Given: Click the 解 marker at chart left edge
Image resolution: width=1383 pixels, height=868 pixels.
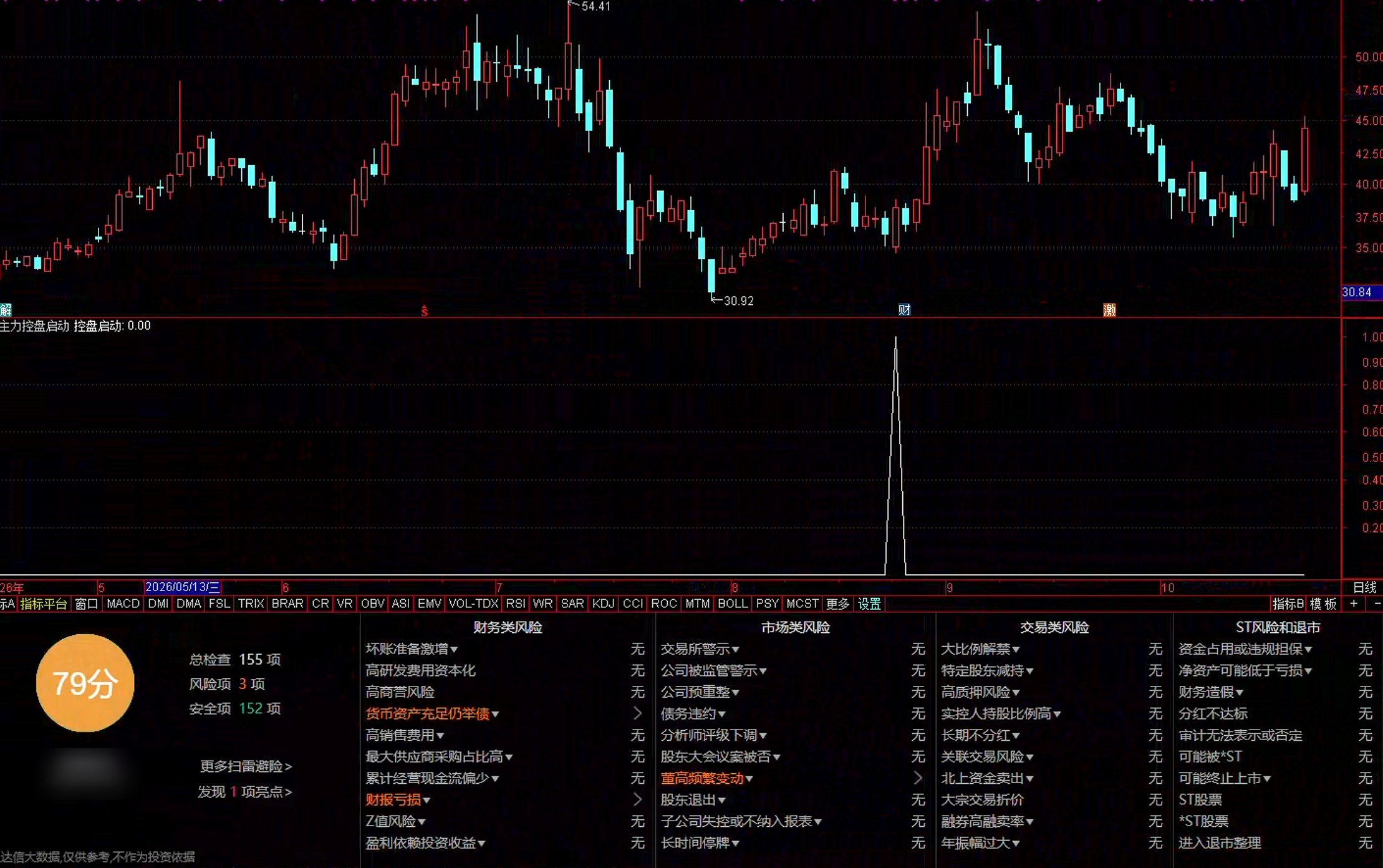Looking at the screenshot, I should point(6,310).
